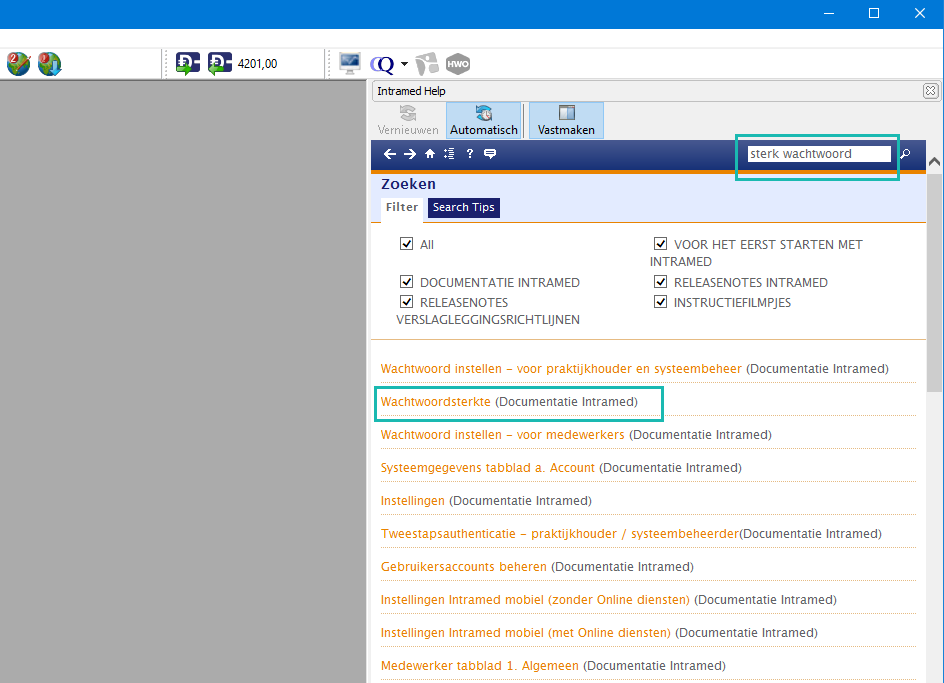
Task: Open 'Wachtwoord instellen – voor praktijkhouder en systeembeheer'
Action: point(561,369)
